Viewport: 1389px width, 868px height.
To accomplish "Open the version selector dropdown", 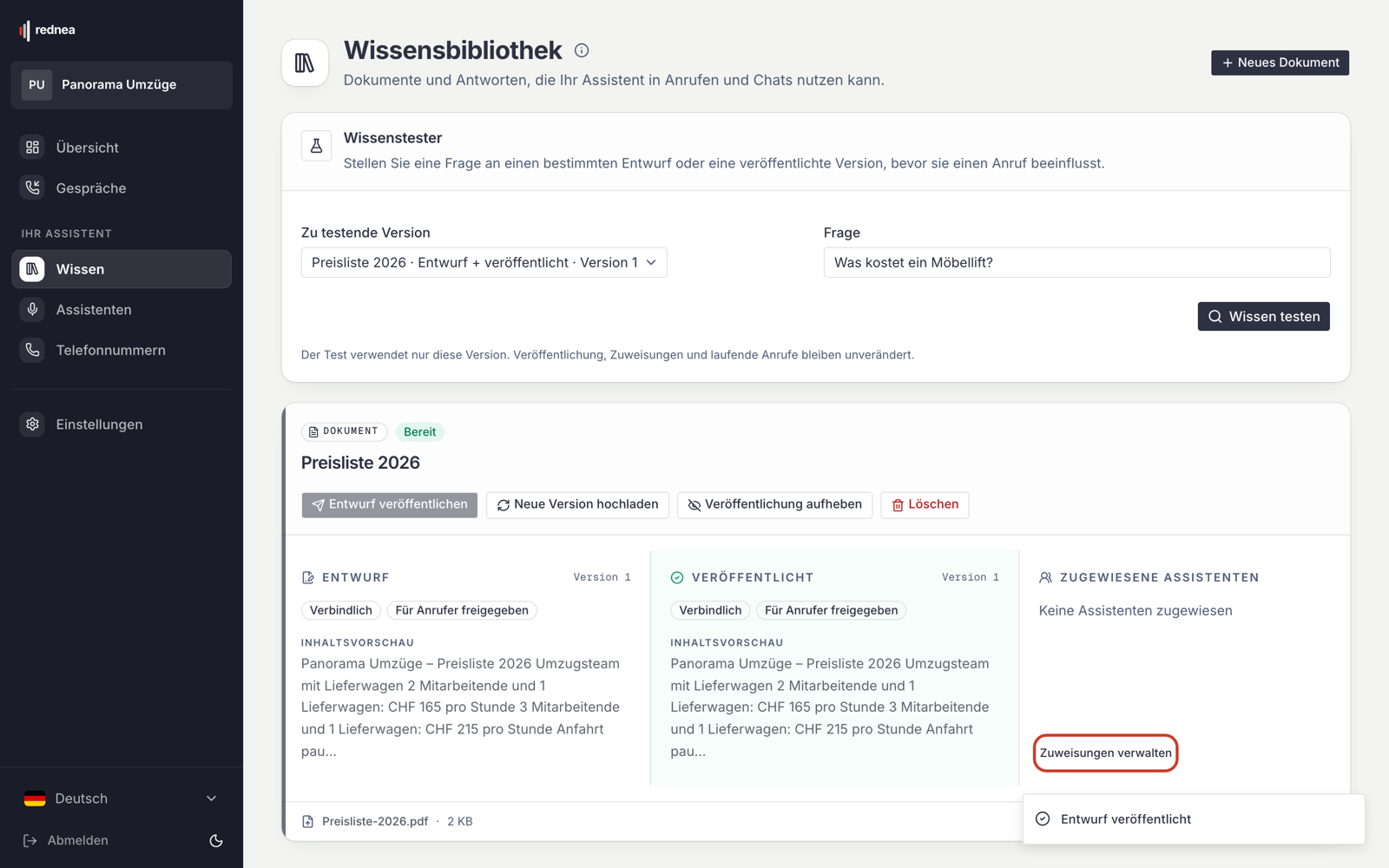I will click(484, 262).
